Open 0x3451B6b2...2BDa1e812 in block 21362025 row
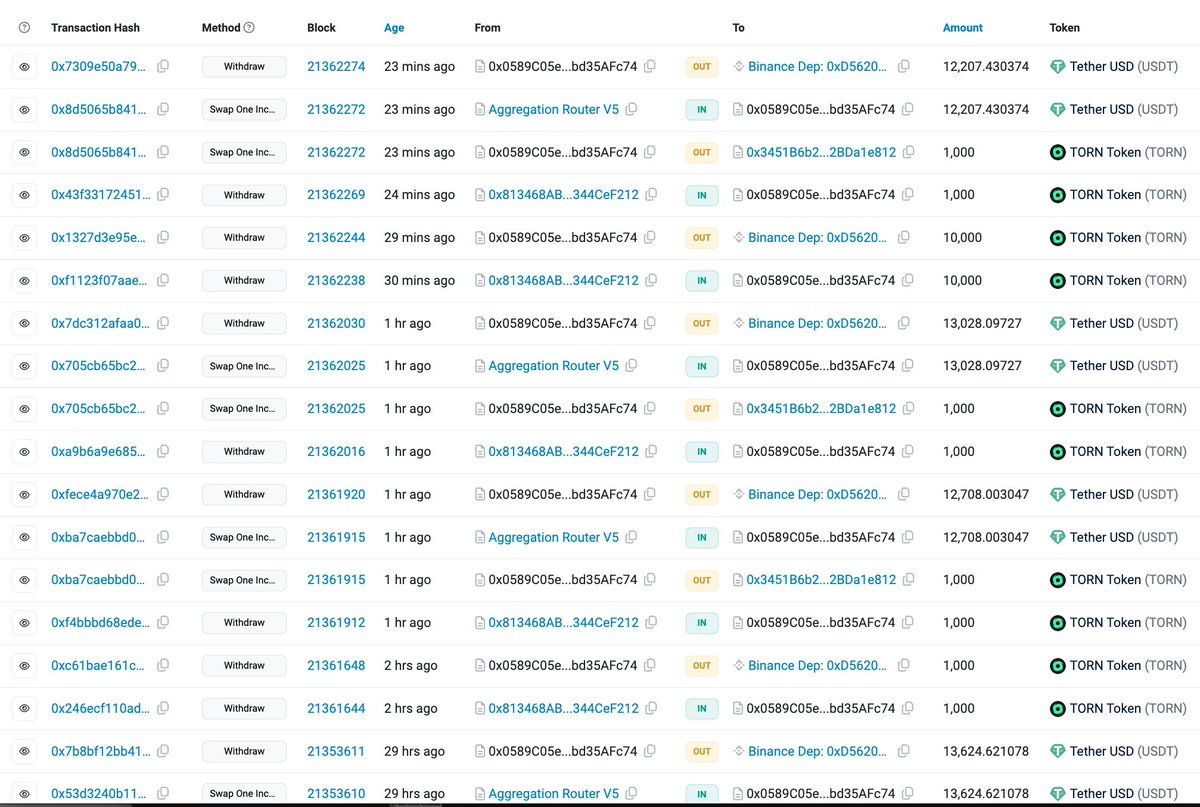The width and height of the screenshot is (1200, 807). click(x=819, y=409)
